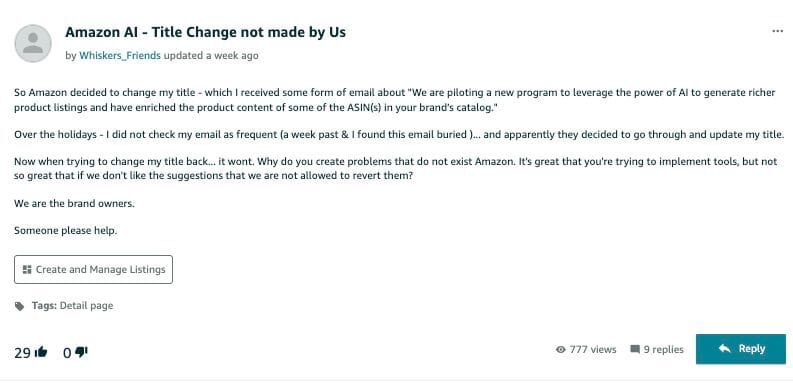Click the thumbs down icon
Image resolution: width=793 pixels, height=383 pixels.
point(81,352)
